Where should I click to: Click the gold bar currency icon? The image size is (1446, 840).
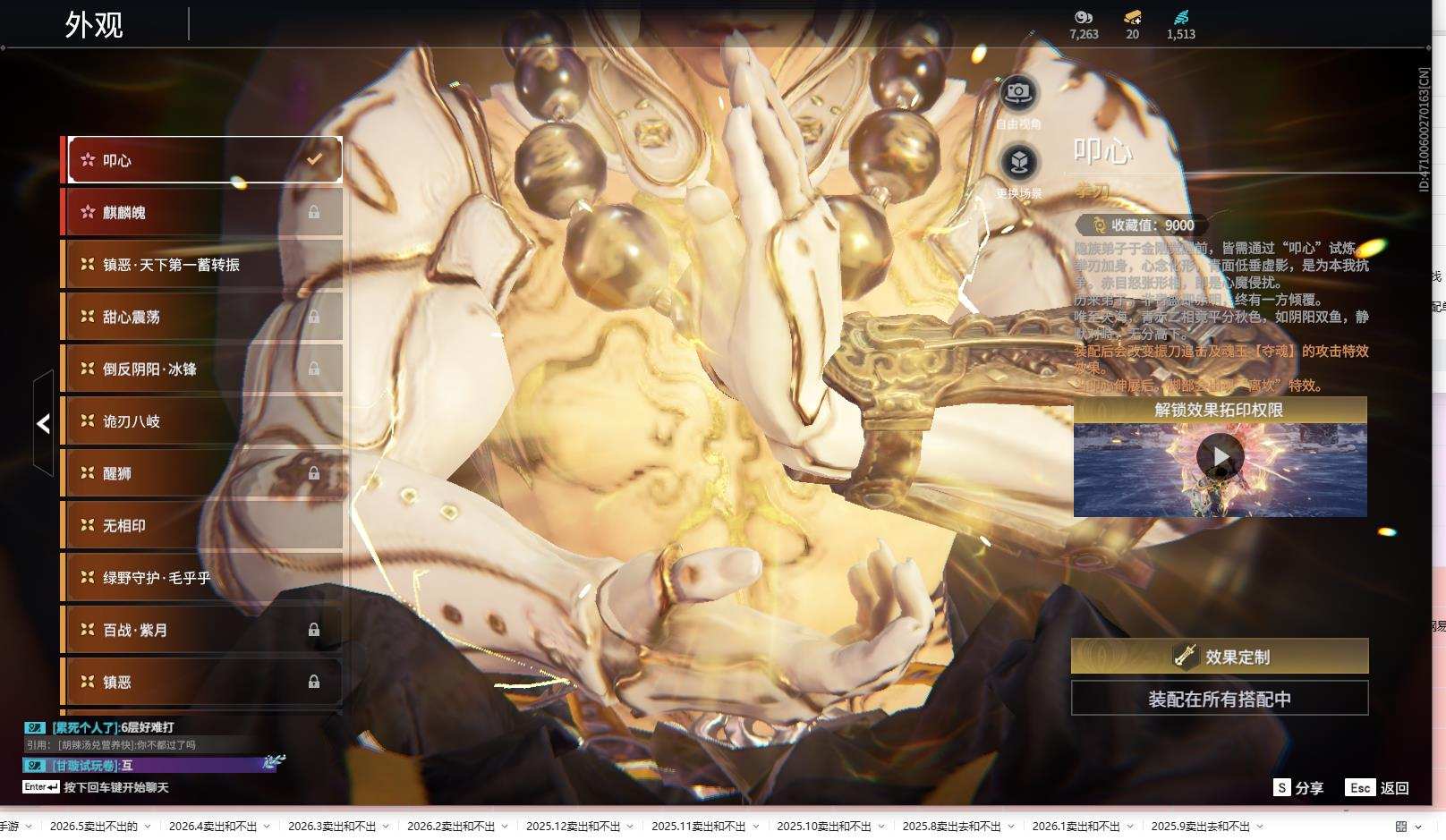(x=1133, y=17)
